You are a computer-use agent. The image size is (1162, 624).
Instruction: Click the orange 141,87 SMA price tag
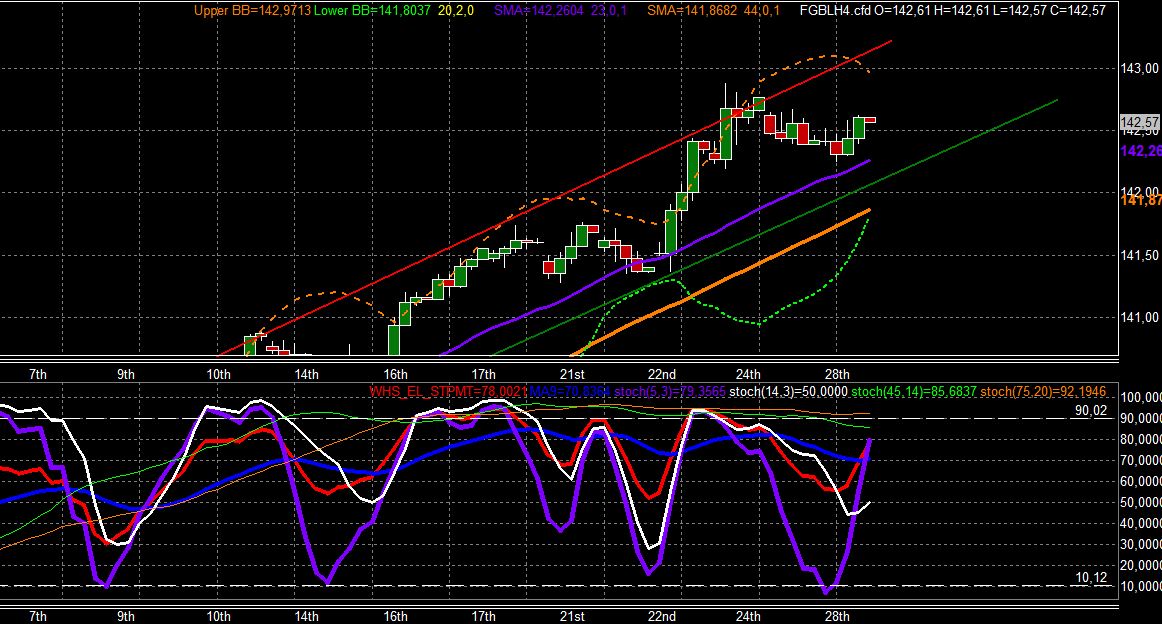click(1141, 200)
